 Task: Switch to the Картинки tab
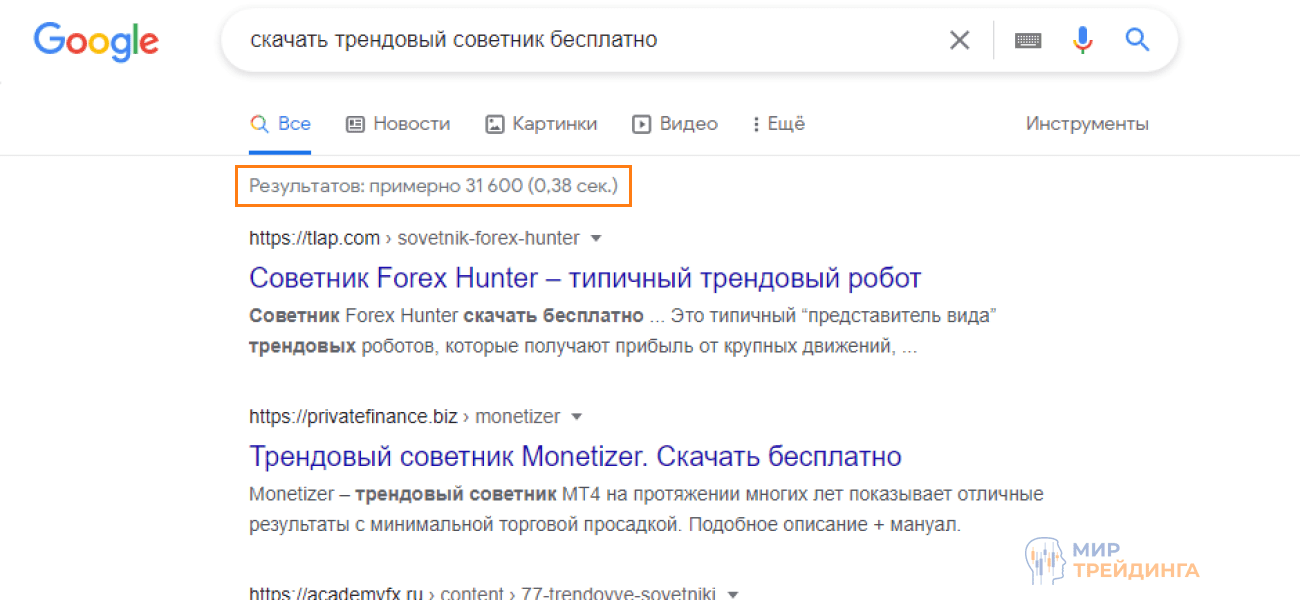pos(541,124)
